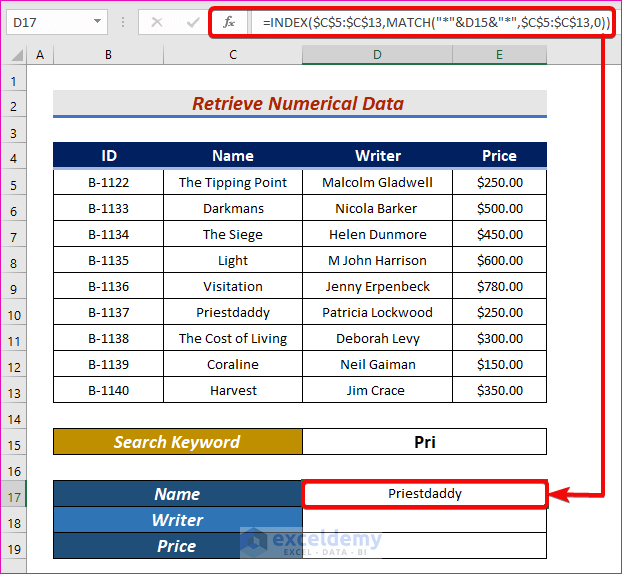Select cell The Cost of Living
Screen dimensions: 622x574
click(x=233, y=338)
